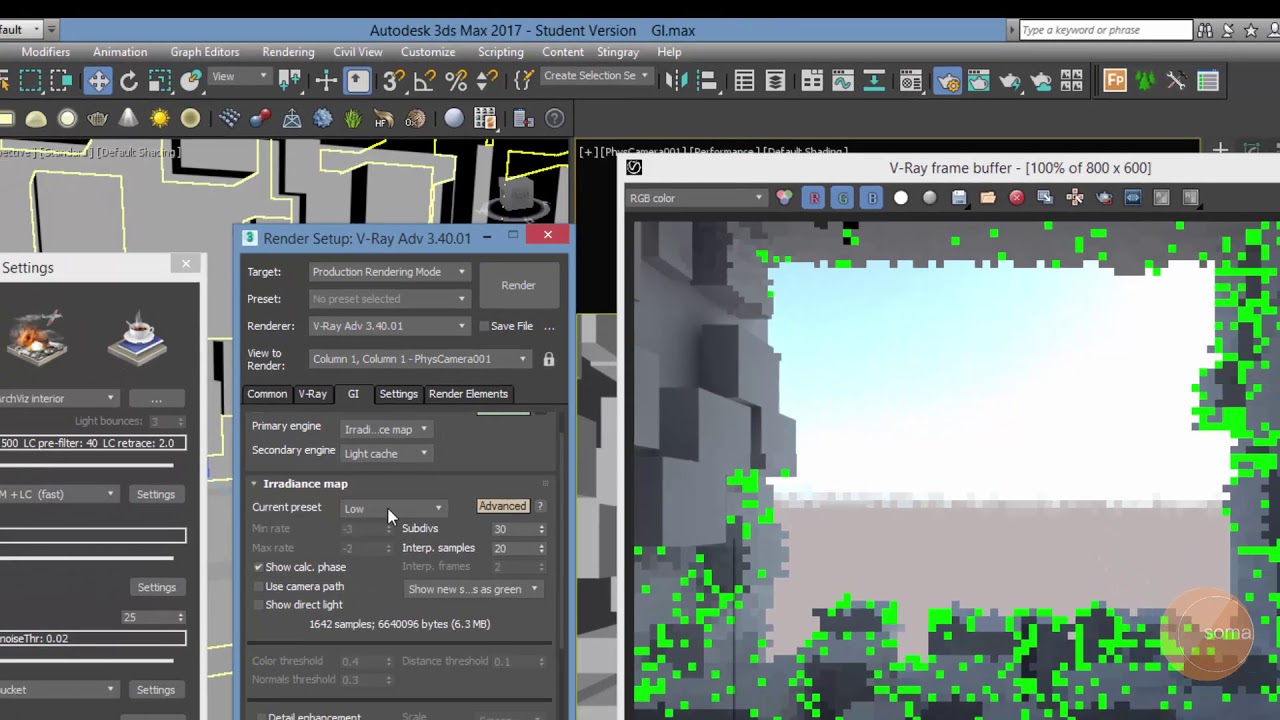Toggle the Percent Snap icon
This screenshot has height=720, width=1280.
coord(456,81)
